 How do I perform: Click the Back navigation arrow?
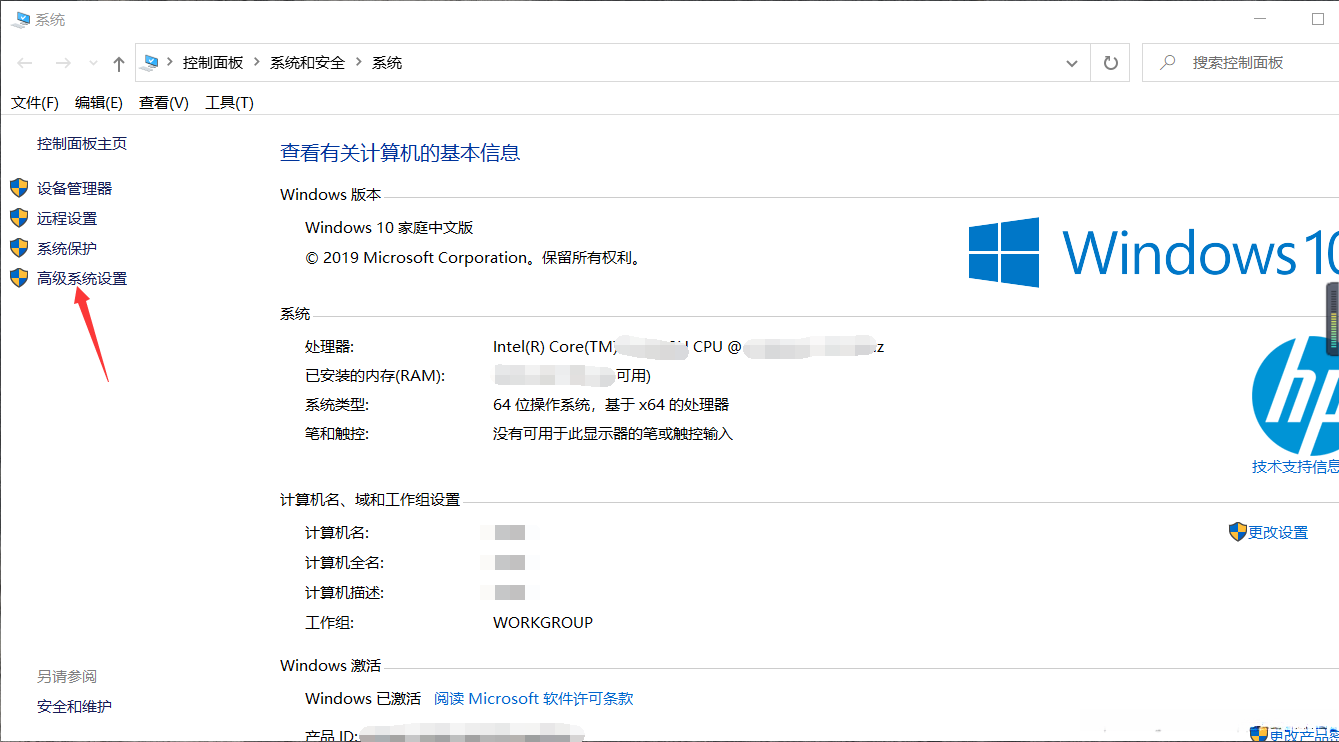coord(25,63)
